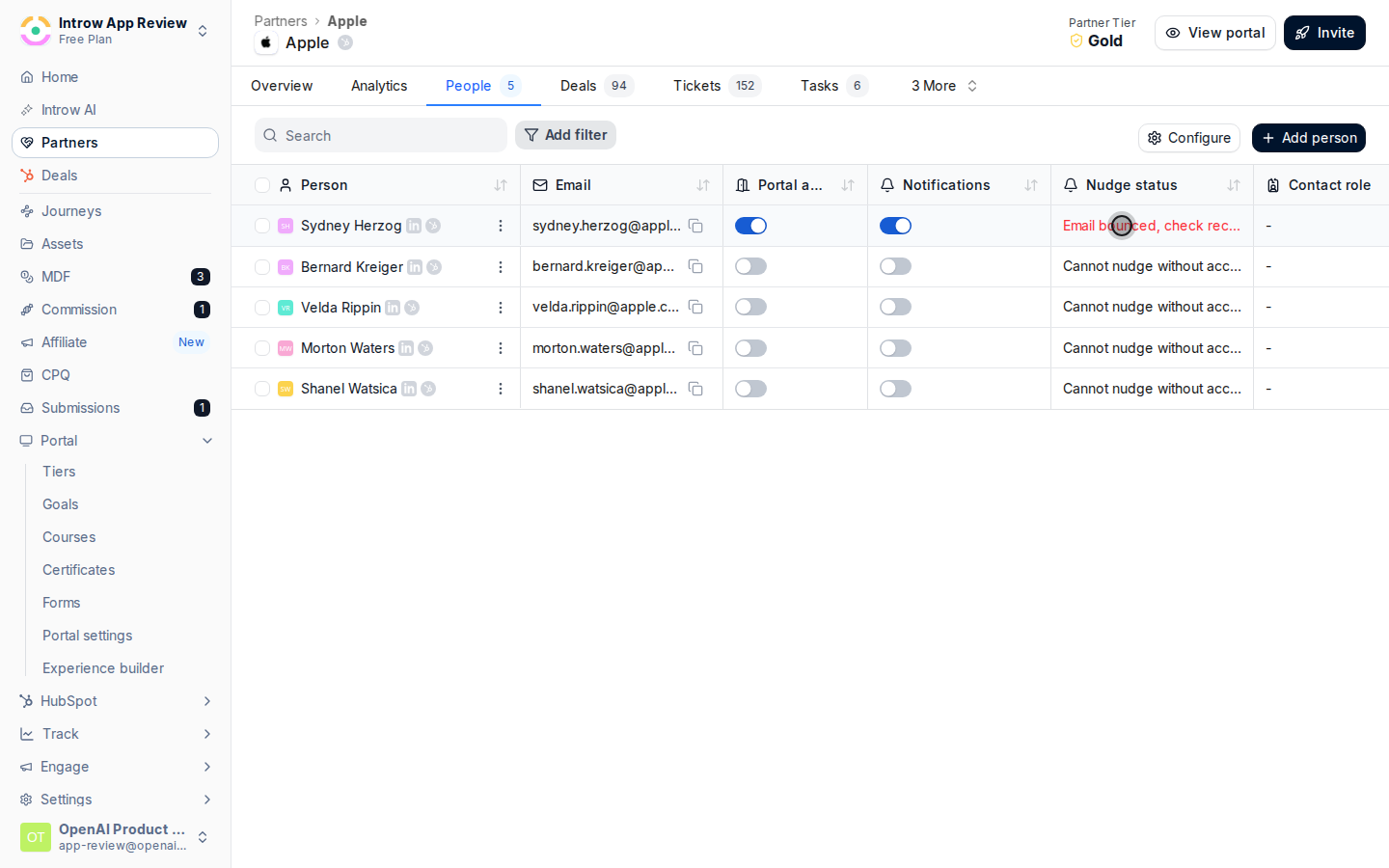Open the Add filter button
This screenshot has height=868, width=1389.
(565, 135)
